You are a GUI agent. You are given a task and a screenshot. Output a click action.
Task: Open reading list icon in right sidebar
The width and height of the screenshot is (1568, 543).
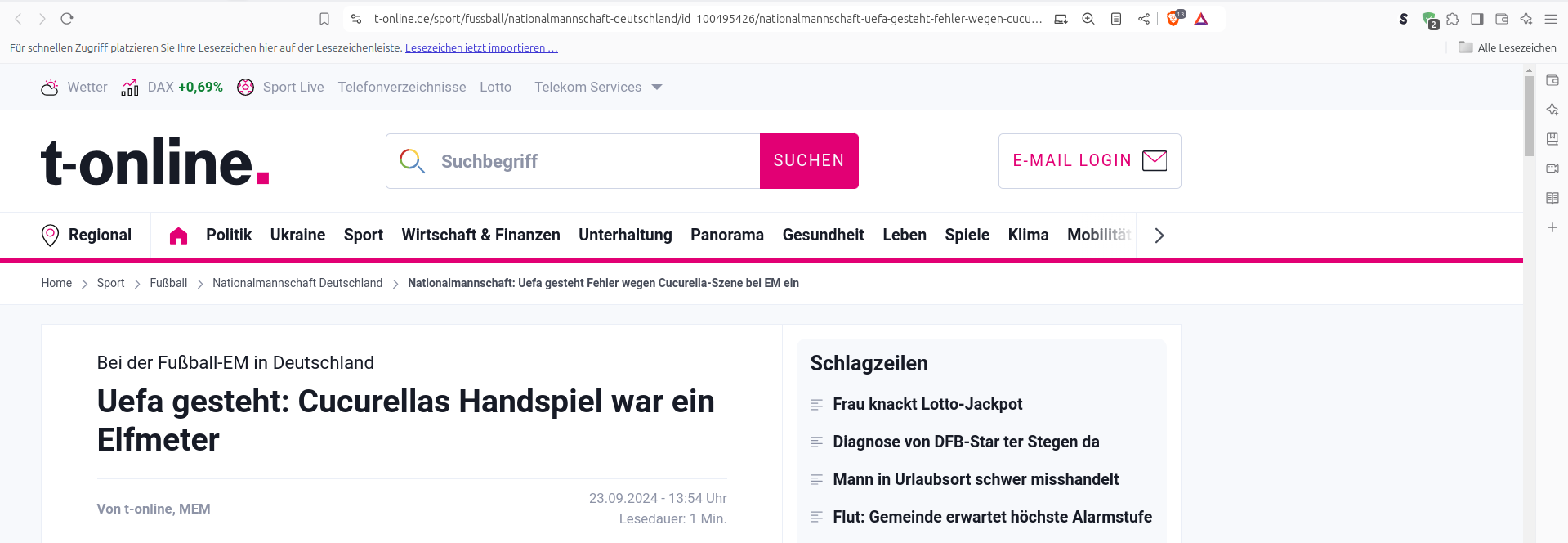[x=1552, y=198]
